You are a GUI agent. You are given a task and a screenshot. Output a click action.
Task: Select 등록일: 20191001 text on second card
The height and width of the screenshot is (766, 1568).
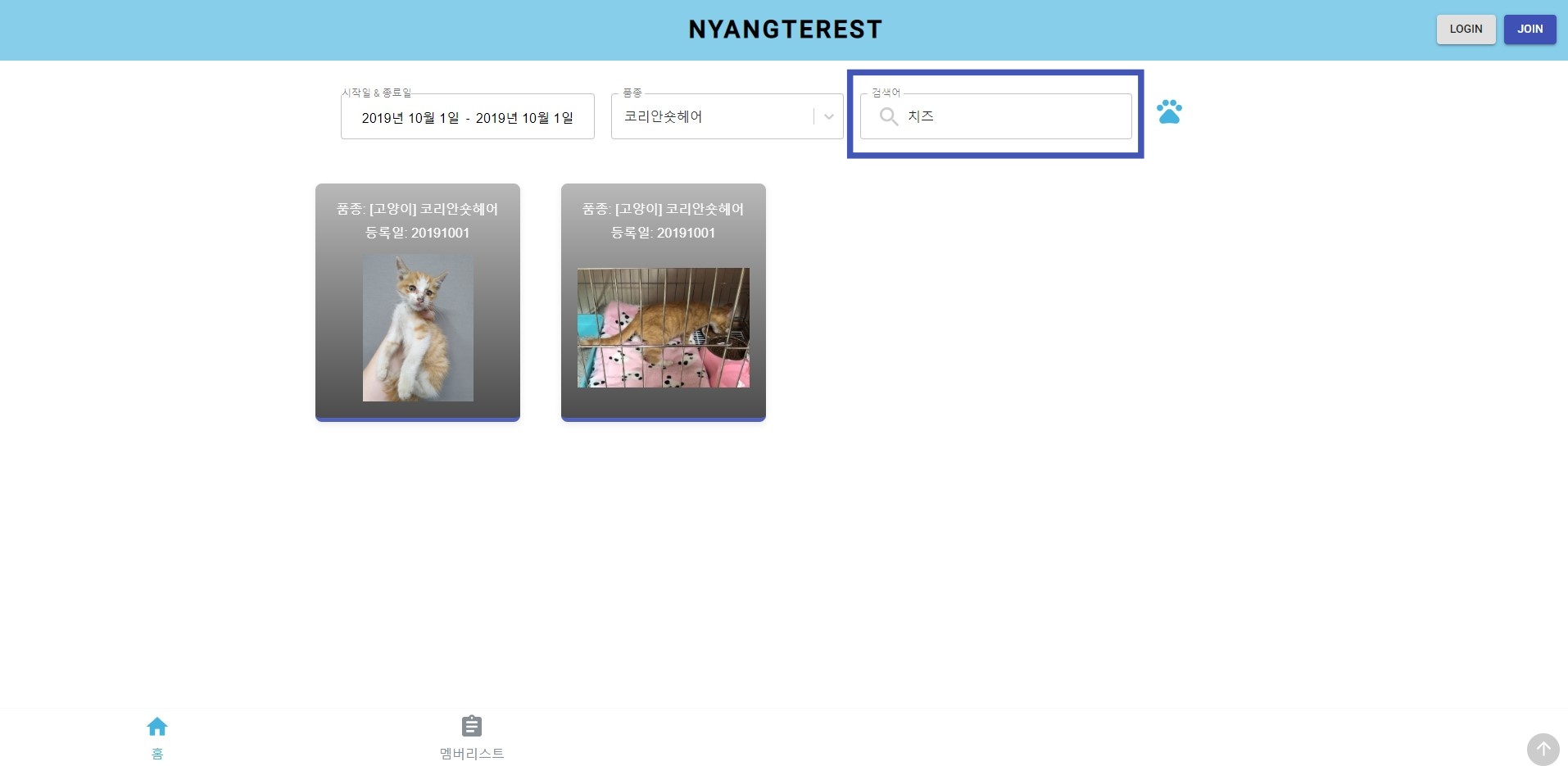point(664,233)
